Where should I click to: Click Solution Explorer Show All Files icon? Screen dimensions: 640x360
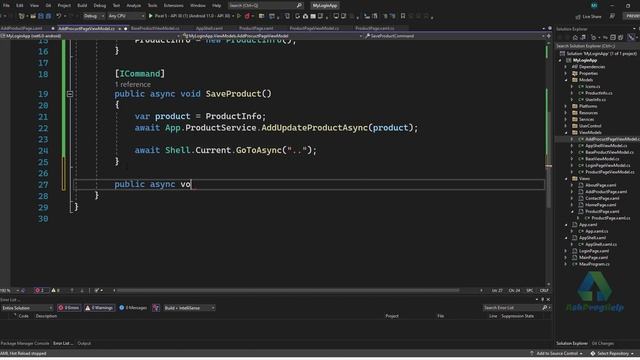(620, 38)
